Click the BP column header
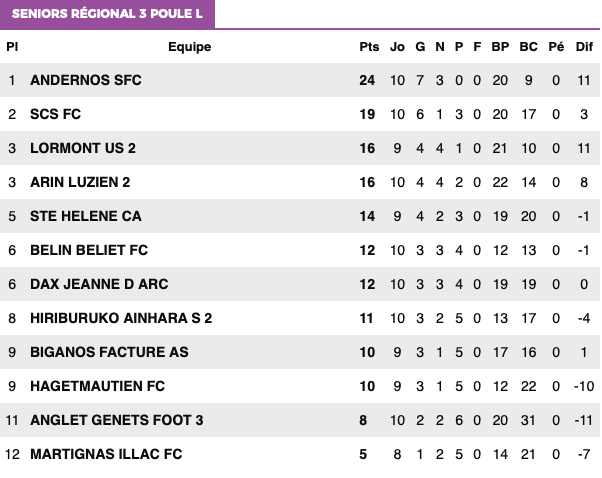Screen dimensions: 602x478 pos(500,47)
